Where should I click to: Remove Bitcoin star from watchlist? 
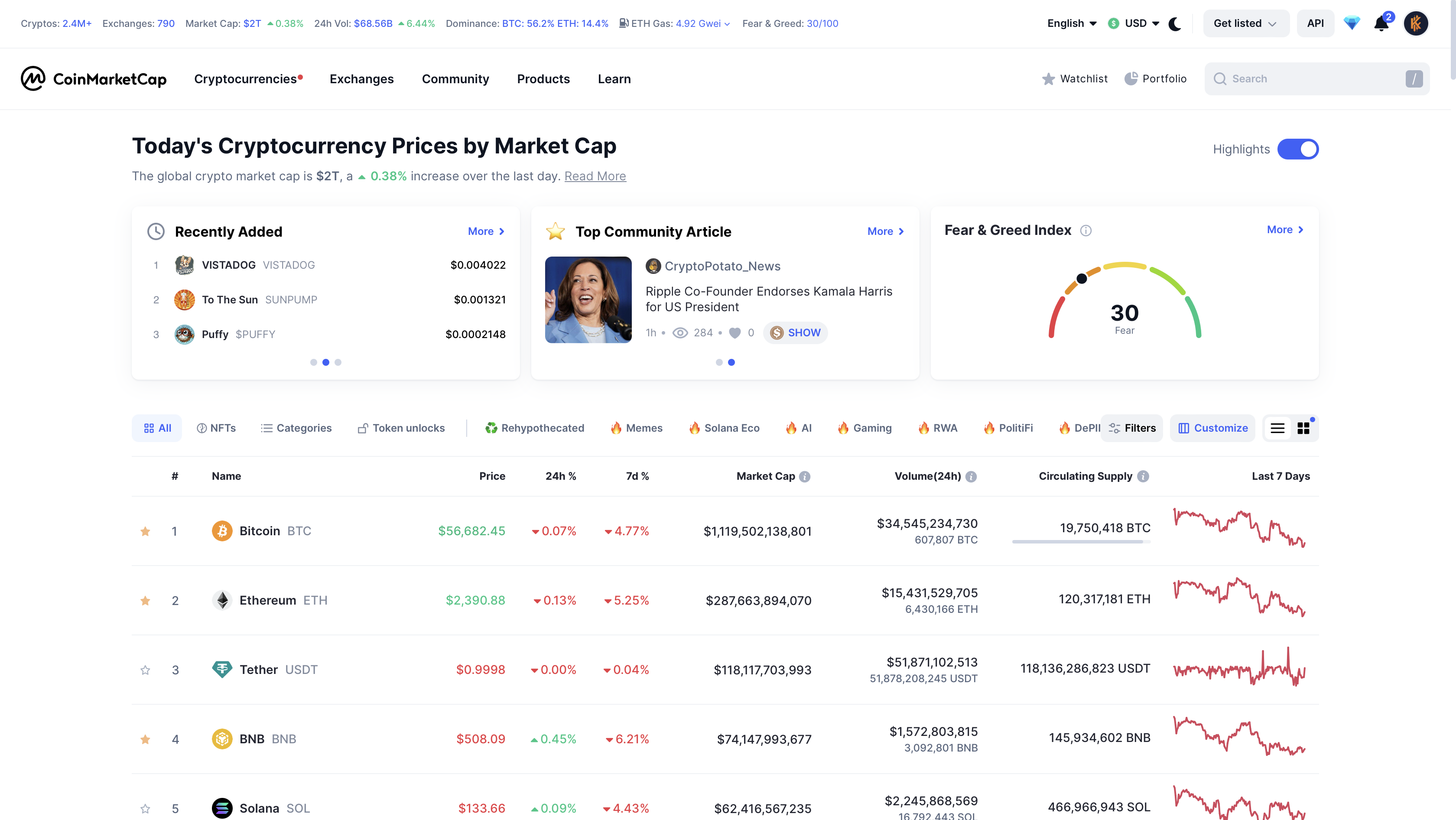pos(145,531)
